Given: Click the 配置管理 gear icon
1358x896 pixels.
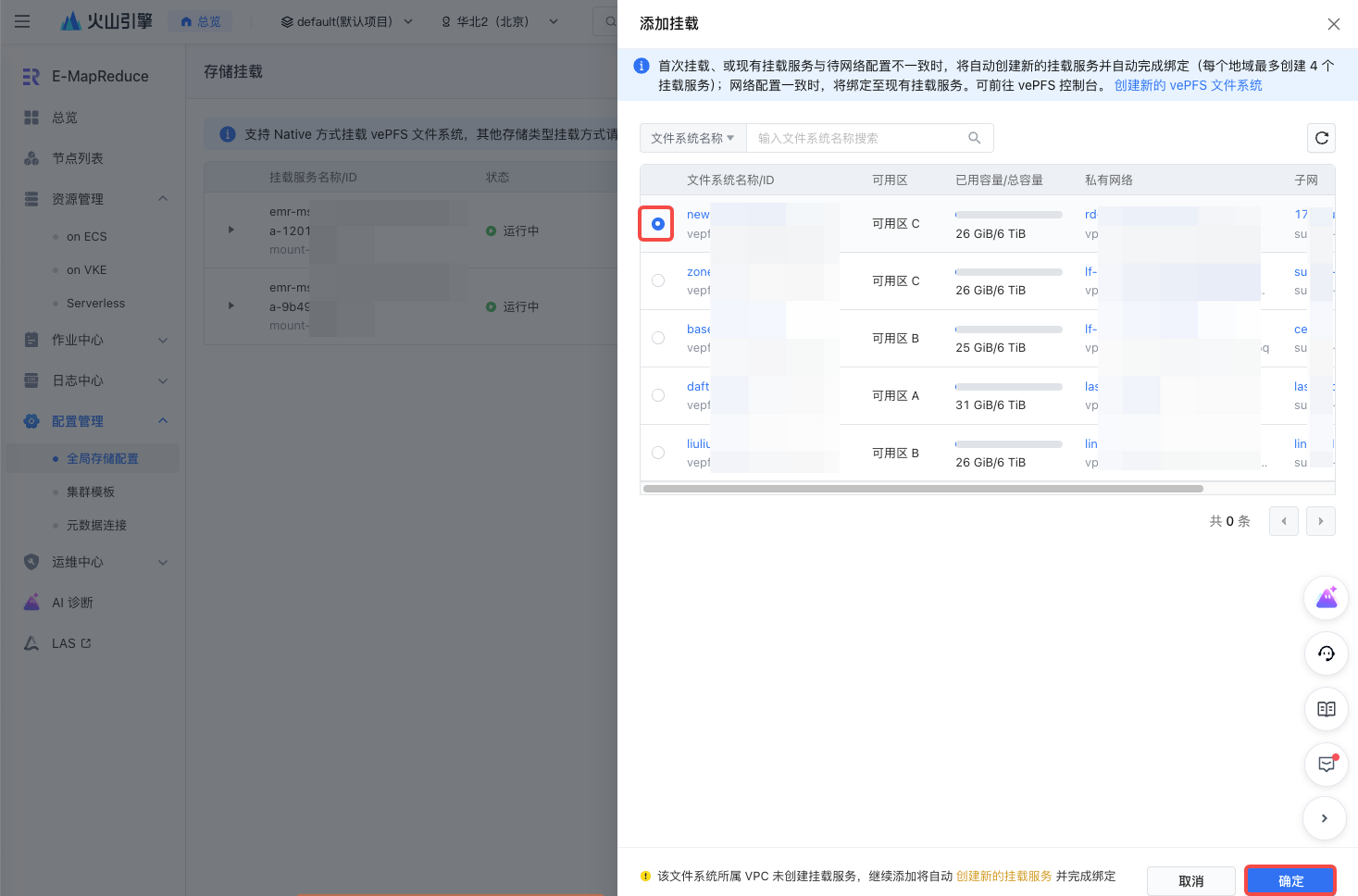Looking at the screenshot, I should [x=31, y=421].
